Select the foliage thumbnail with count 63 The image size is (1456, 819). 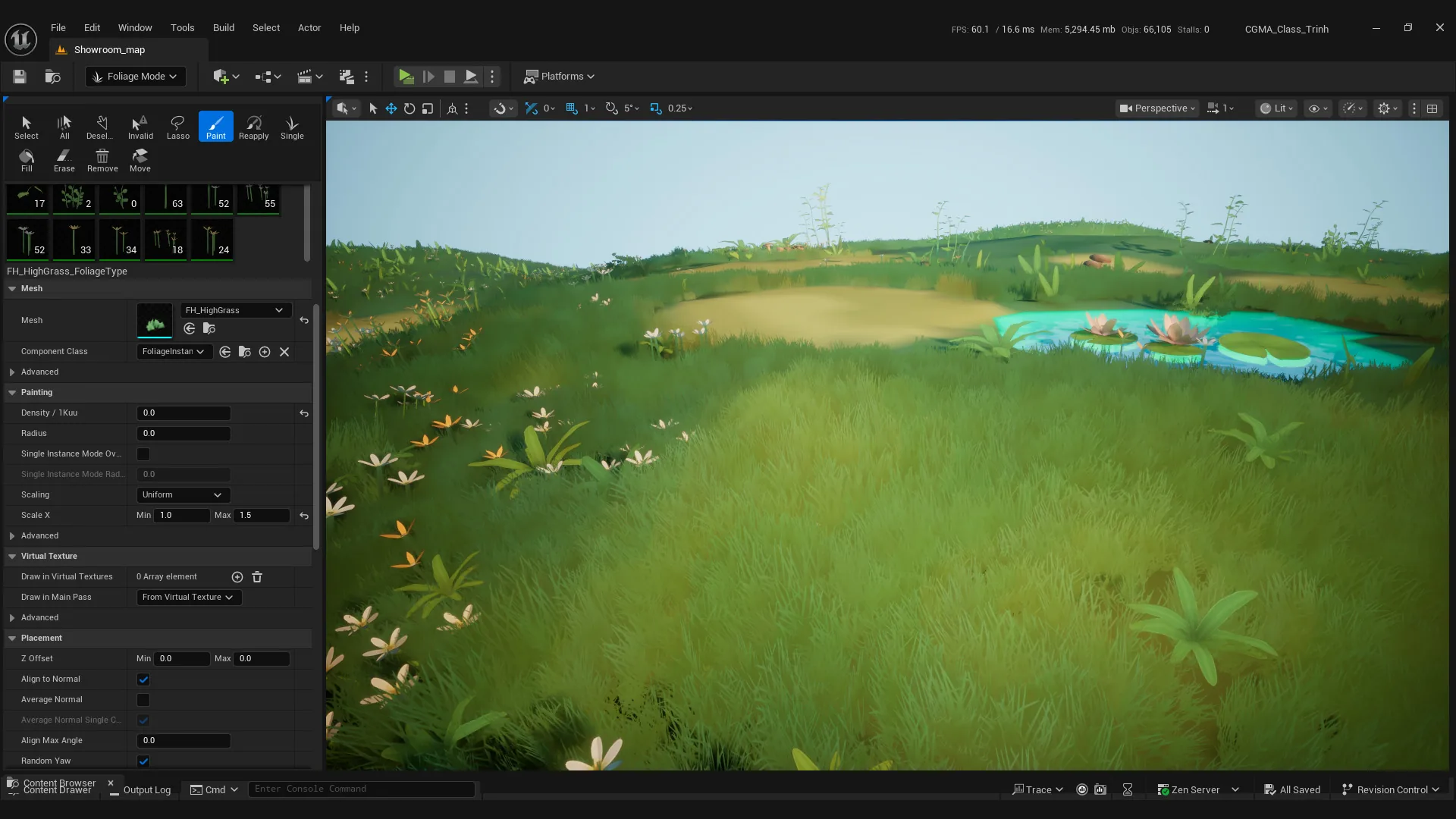[165, 199]
